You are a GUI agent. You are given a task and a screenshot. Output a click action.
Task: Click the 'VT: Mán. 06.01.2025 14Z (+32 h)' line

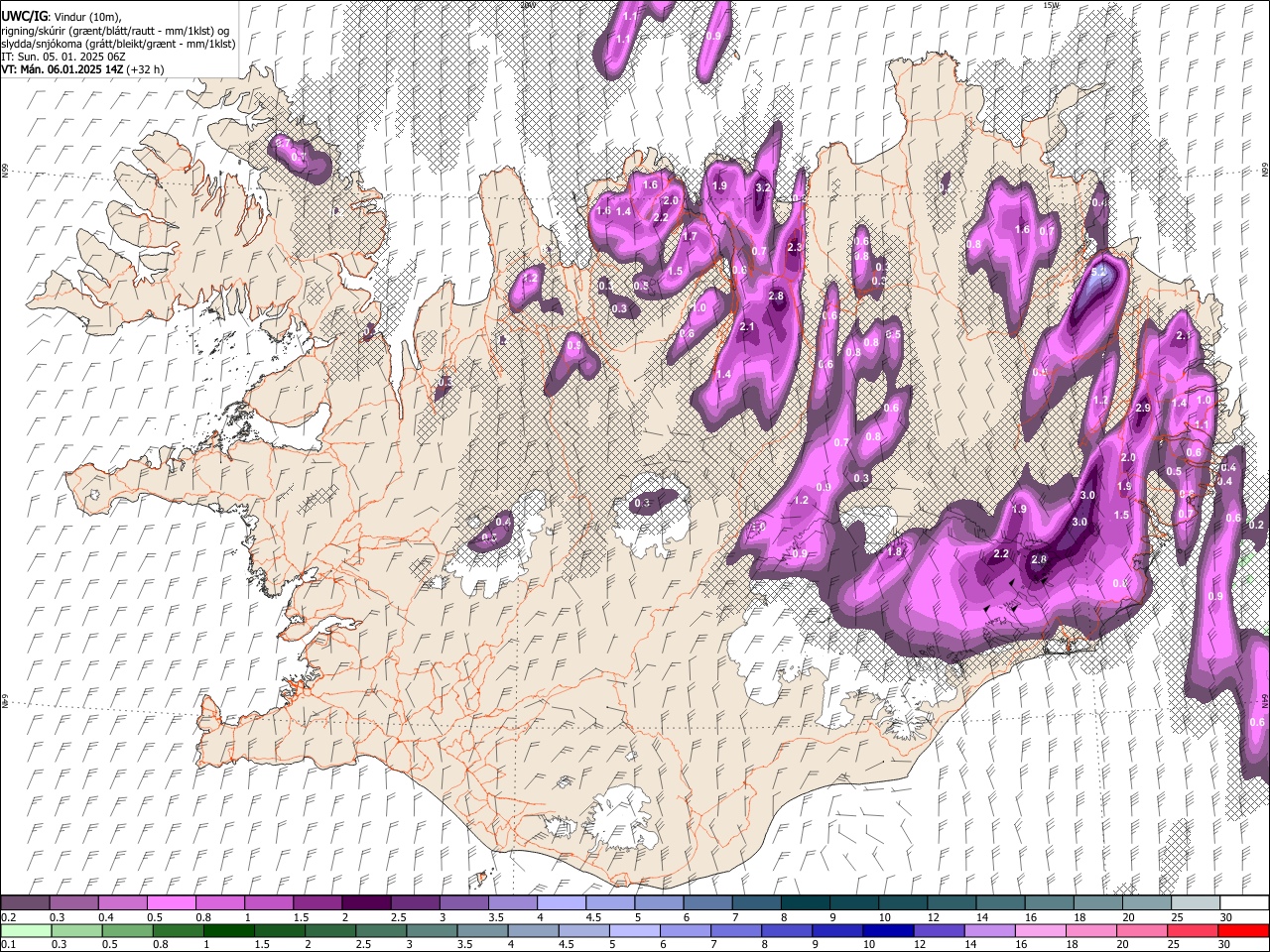click(x=82, y=69)
